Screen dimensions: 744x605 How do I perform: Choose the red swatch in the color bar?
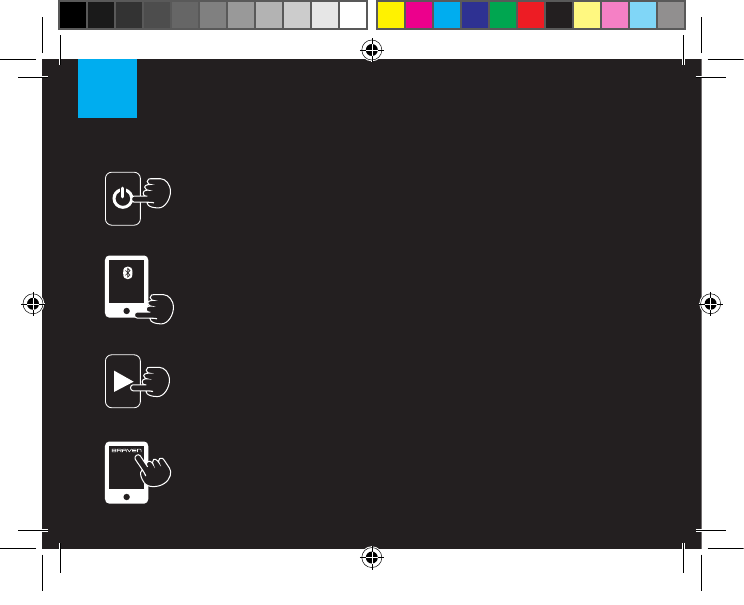530,15
